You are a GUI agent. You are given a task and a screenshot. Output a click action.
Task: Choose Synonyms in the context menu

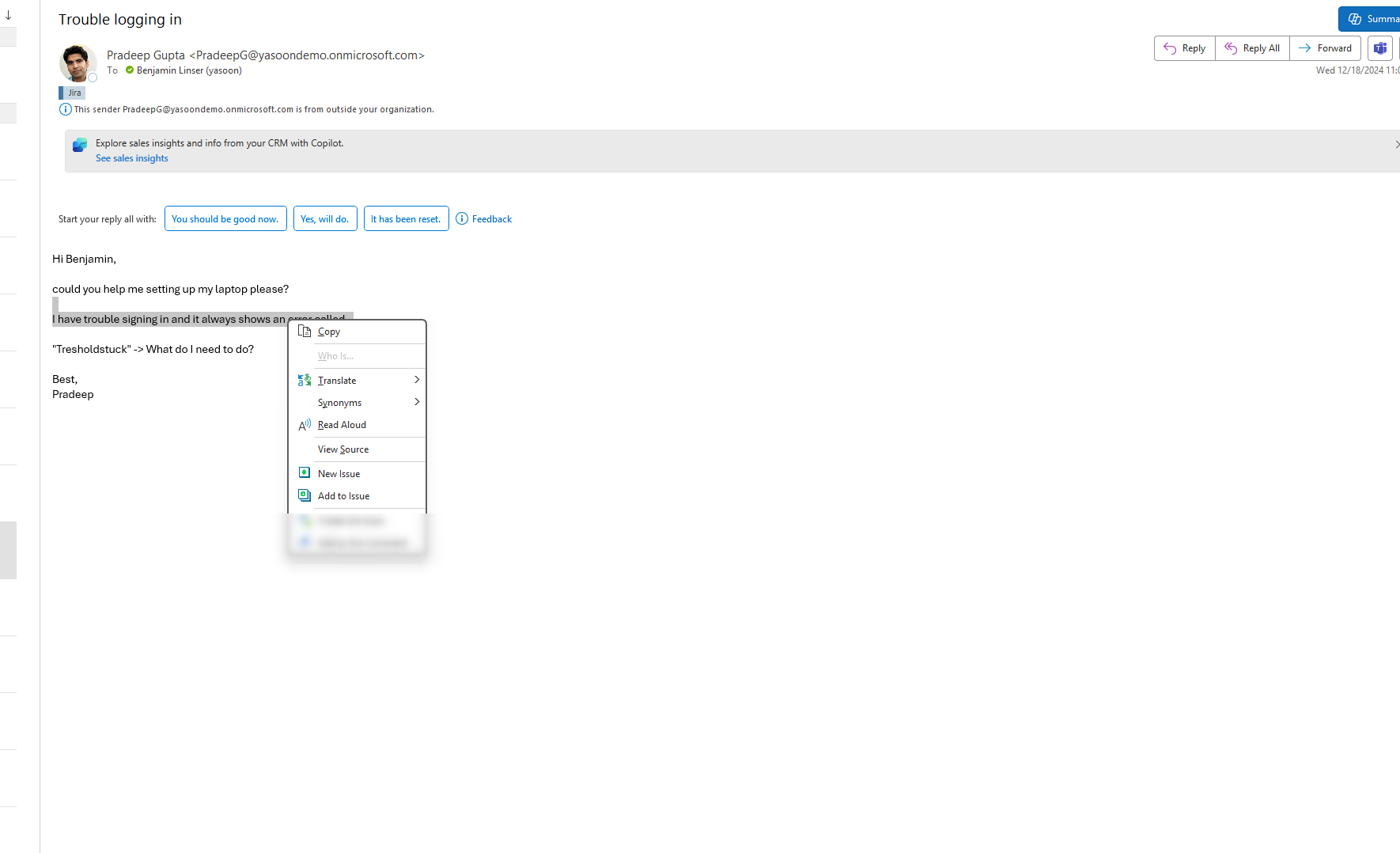tap(339, 403)
